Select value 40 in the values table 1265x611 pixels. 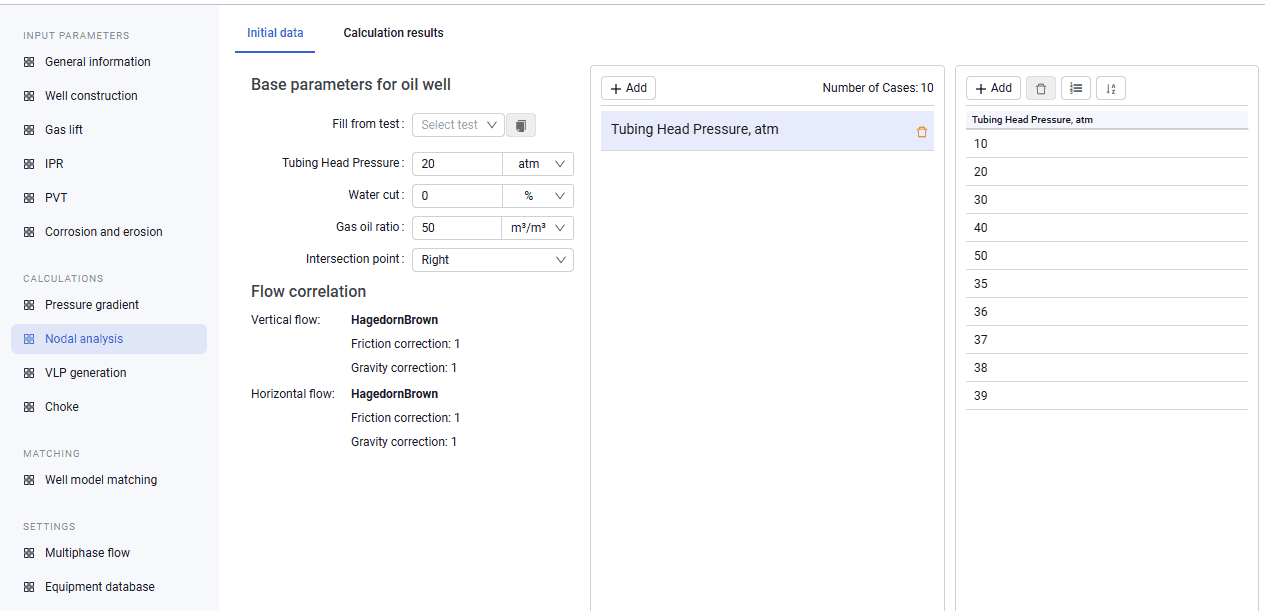[x=1107, y=228]
